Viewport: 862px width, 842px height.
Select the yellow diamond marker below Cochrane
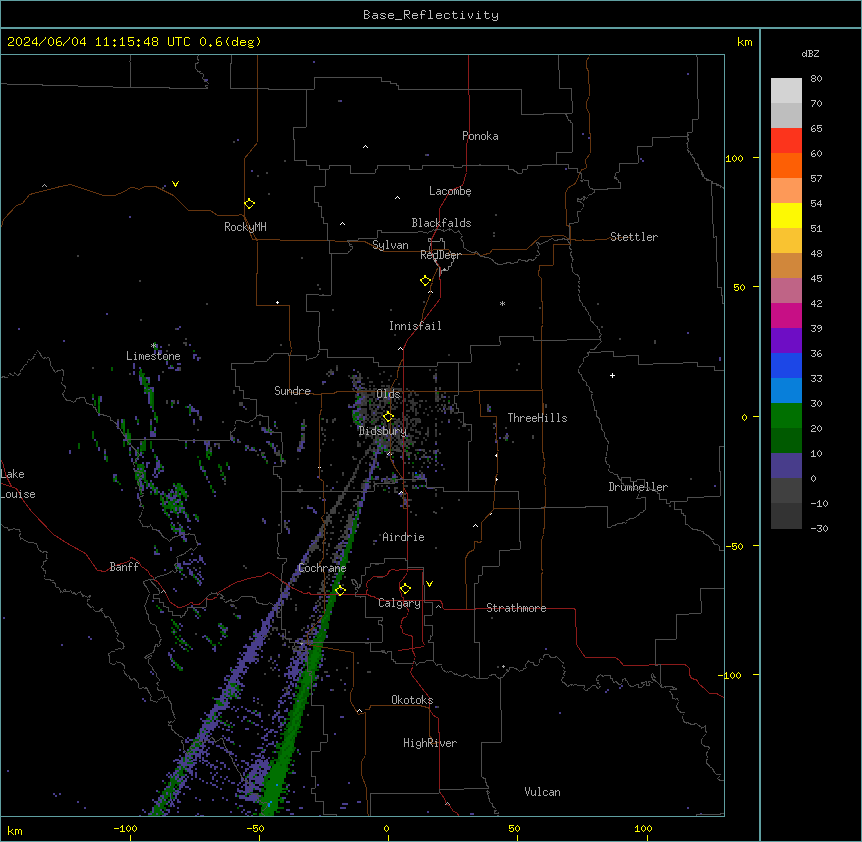pyautogui.click(x=340, y=590)
